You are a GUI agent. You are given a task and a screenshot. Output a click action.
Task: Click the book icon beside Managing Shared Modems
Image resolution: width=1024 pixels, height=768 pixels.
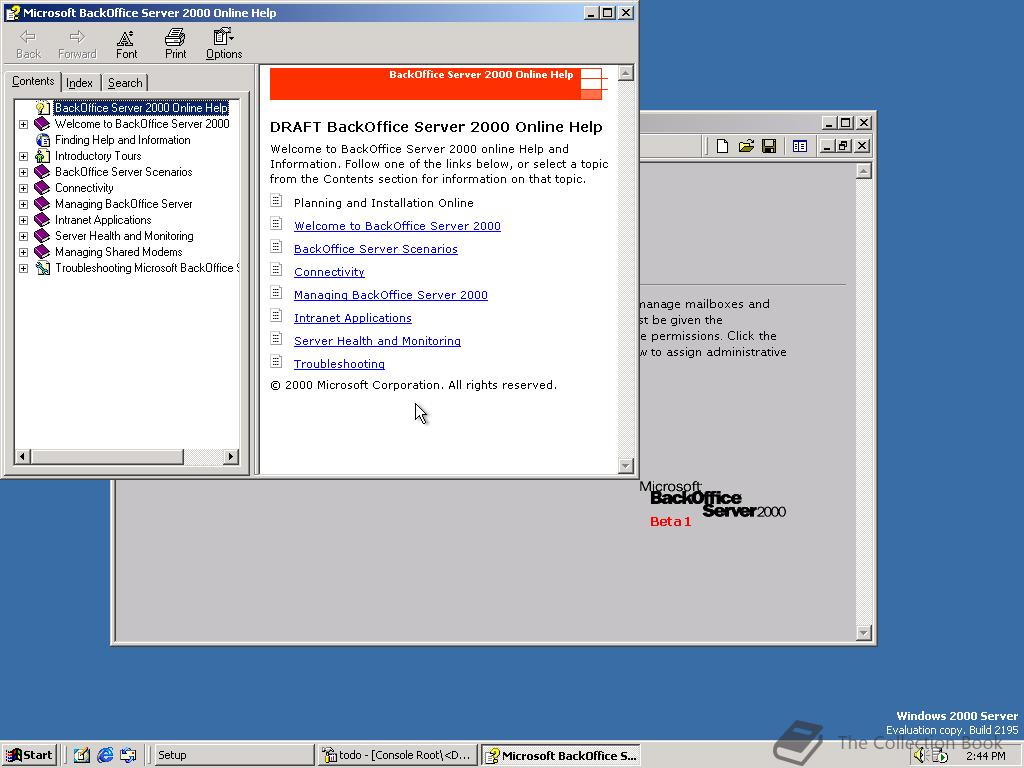[x=42, y=251]
